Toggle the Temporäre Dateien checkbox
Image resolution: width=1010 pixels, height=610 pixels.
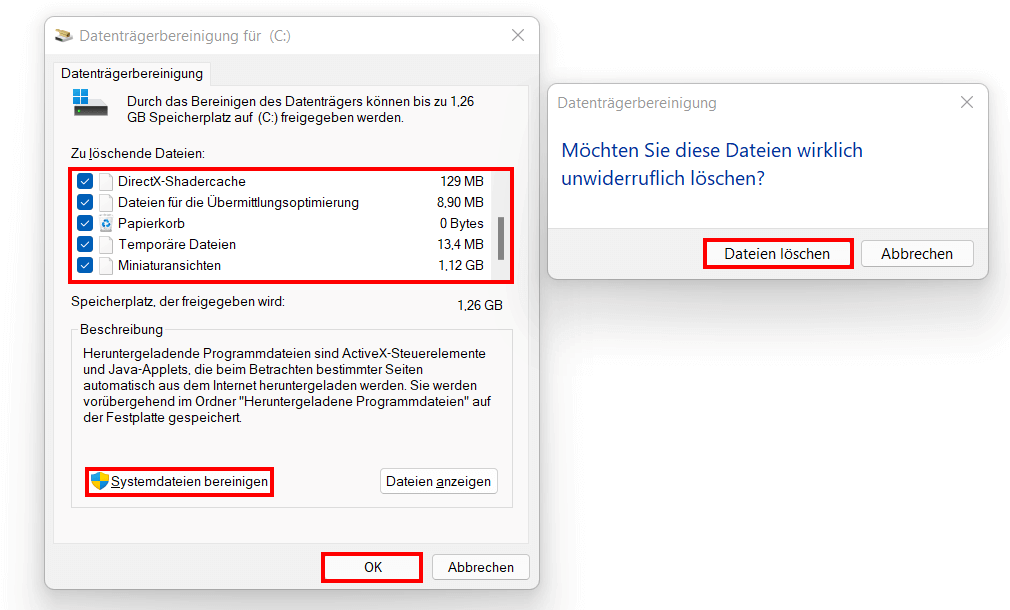[x=85, y=244]
